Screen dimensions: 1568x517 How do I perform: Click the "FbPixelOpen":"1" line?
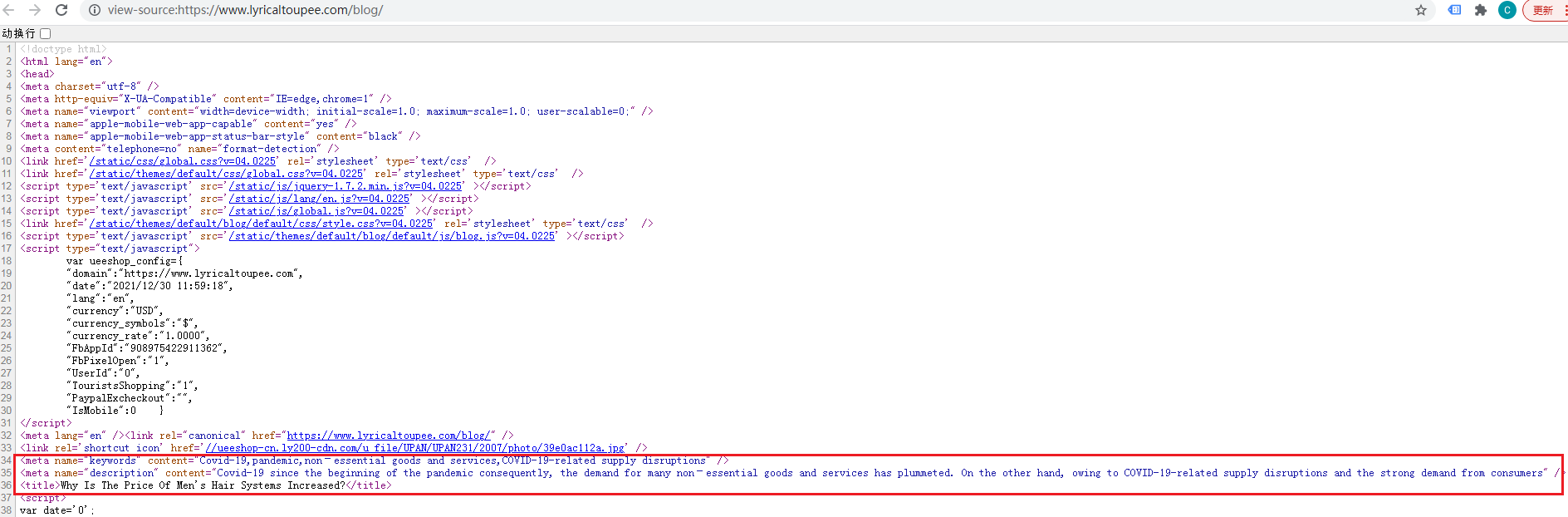click(118, 361)
